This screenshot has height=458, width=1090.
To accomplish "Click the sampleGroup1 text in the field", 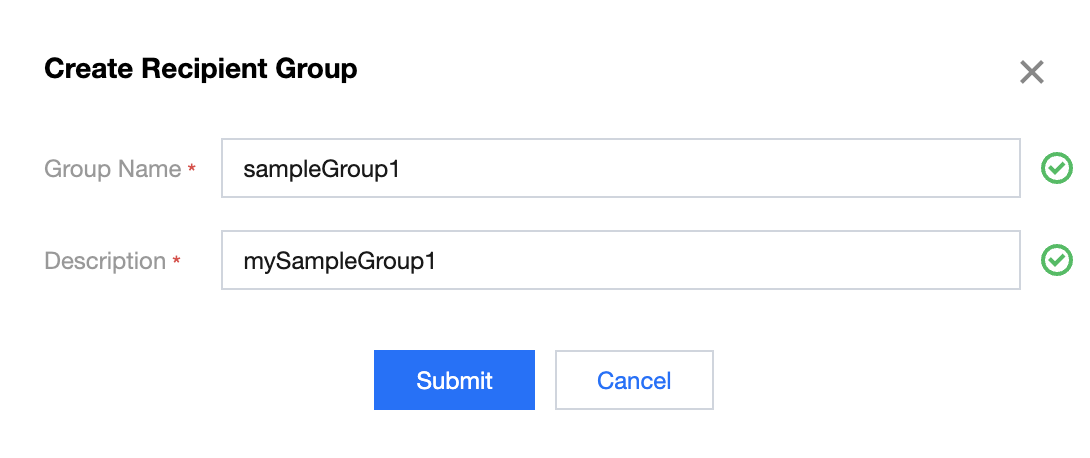I will (321, 169).
